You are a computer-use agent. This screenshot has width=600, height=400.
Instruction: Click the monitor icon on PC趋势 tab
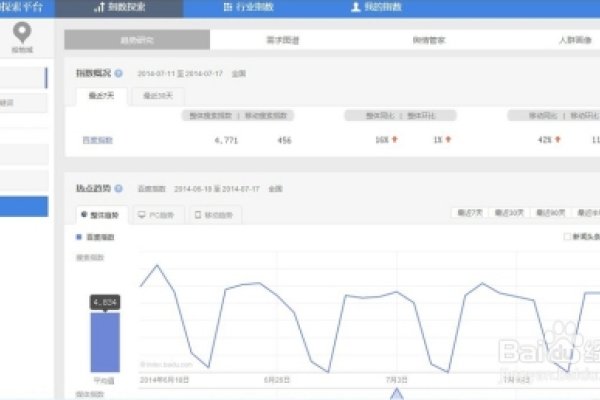coord(142,215)
